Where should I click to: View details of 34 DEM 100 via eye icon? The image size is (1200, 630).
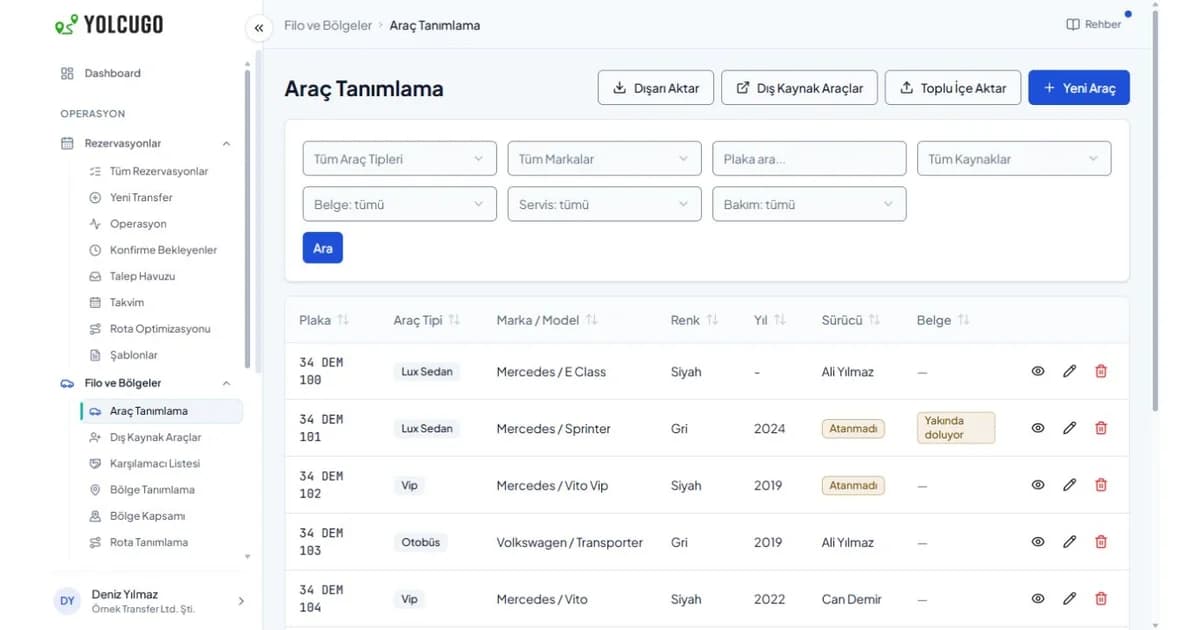(1038, 371)
